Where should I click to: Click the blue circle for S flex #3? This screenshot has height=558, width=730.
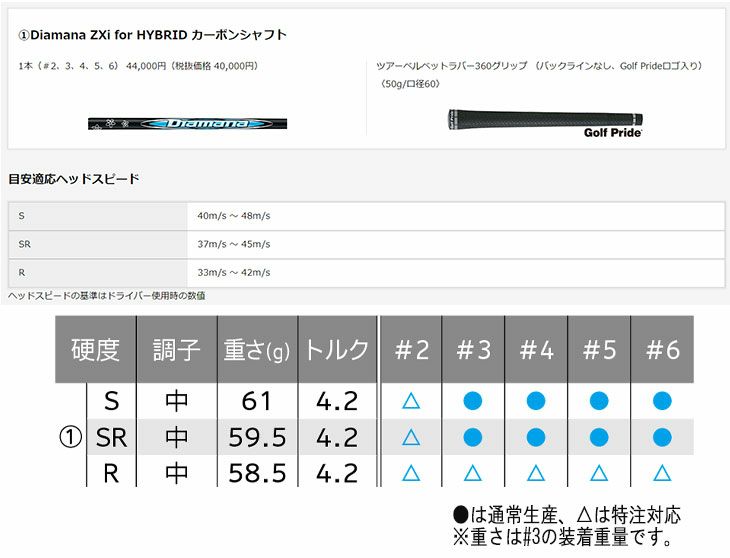pos(473,401)
